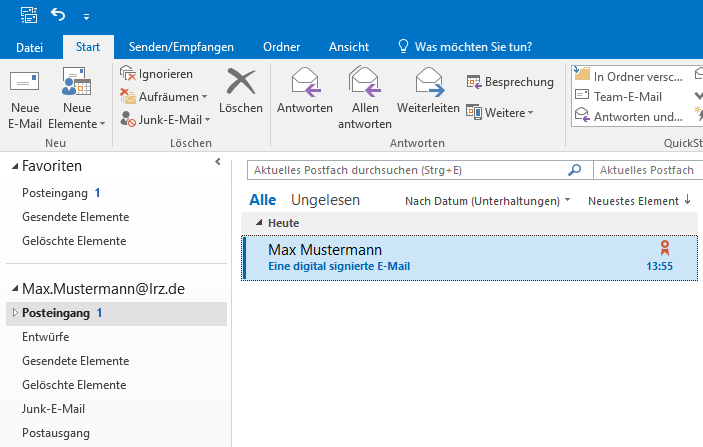703x447 pixels.
Task: Open the Aufräumen dropdown menu
Action: click(x=205, y=97)
